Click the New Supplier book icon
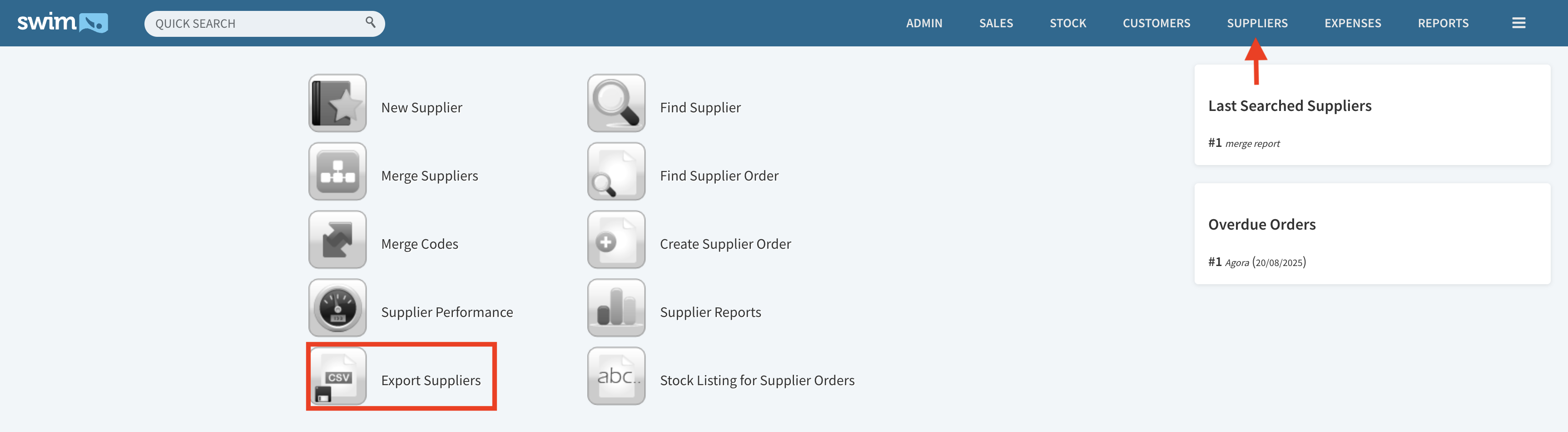This screenshot has width=1568, height=432. click(x=337, y=103)
